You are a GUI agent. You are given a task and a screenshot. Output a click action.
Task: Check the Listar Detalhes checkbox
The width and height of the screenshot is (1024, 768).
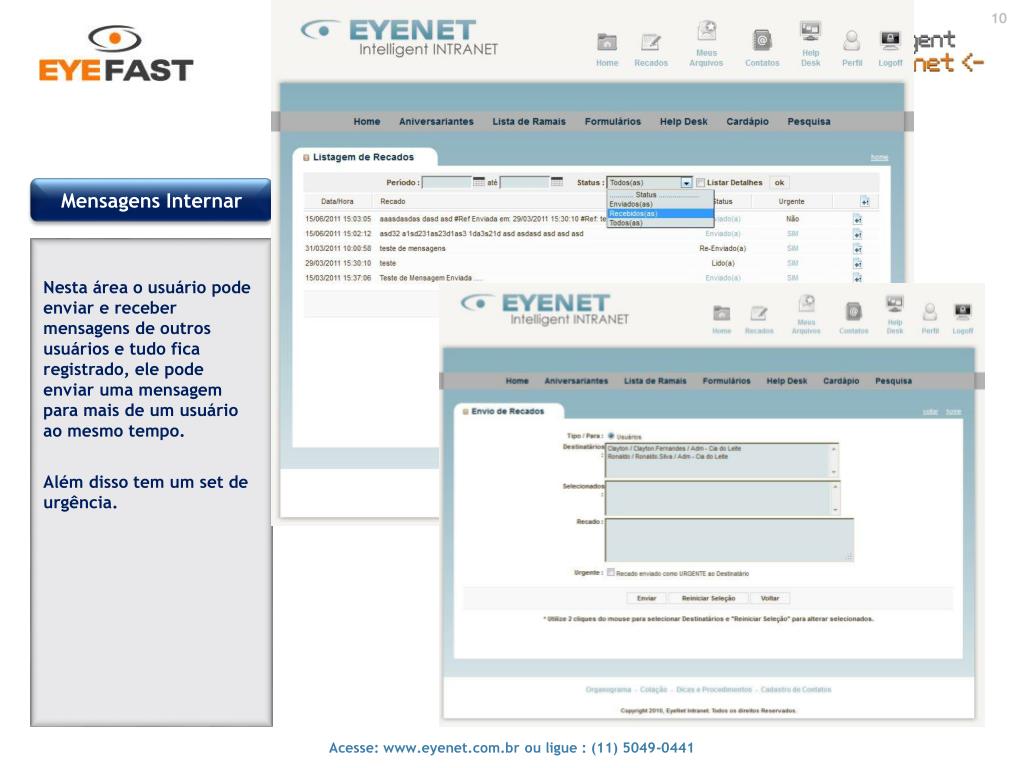click(701, 183)
